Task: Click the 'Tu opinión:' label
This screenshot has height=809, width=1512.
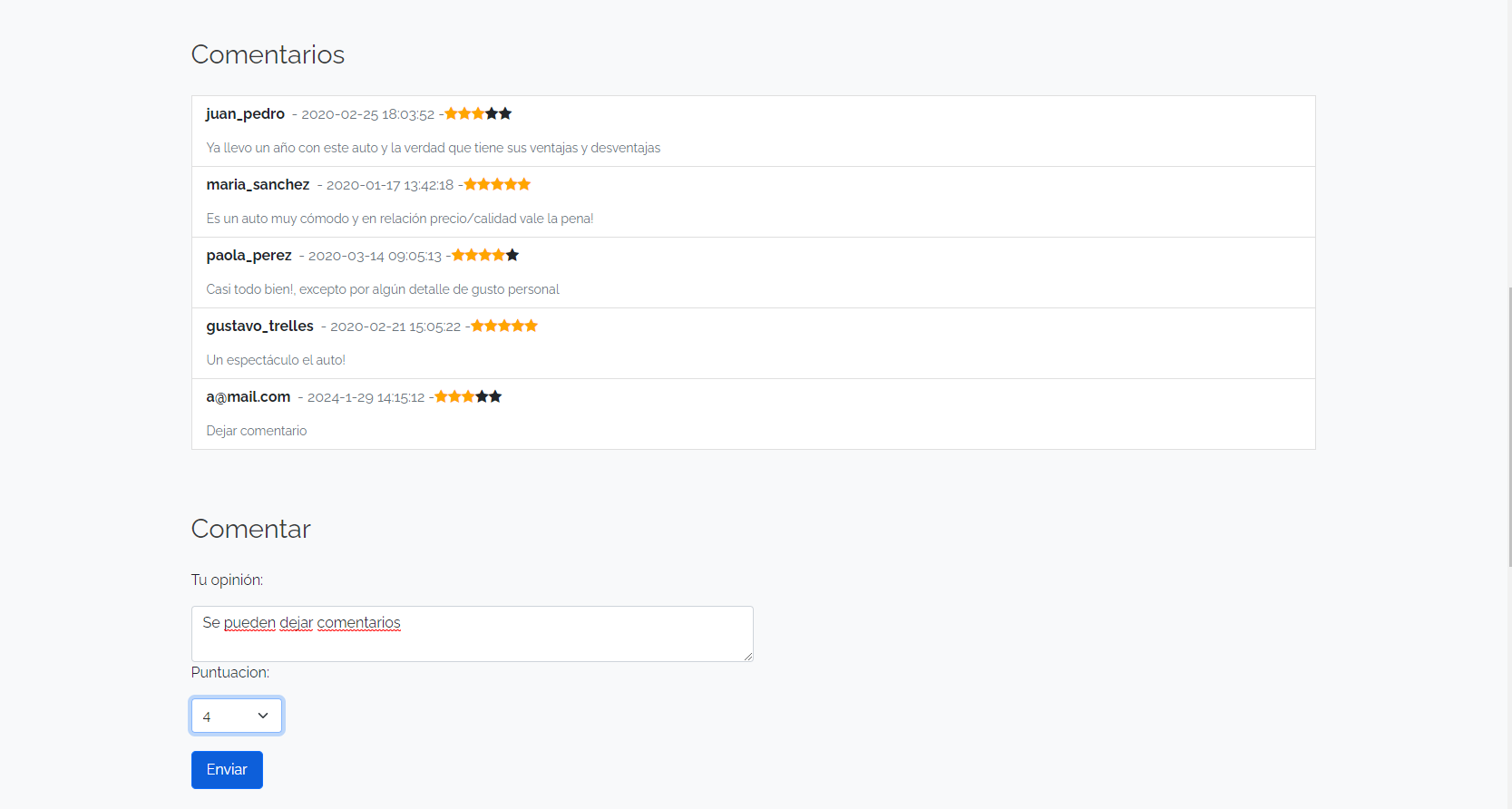Action: point(227,580)
